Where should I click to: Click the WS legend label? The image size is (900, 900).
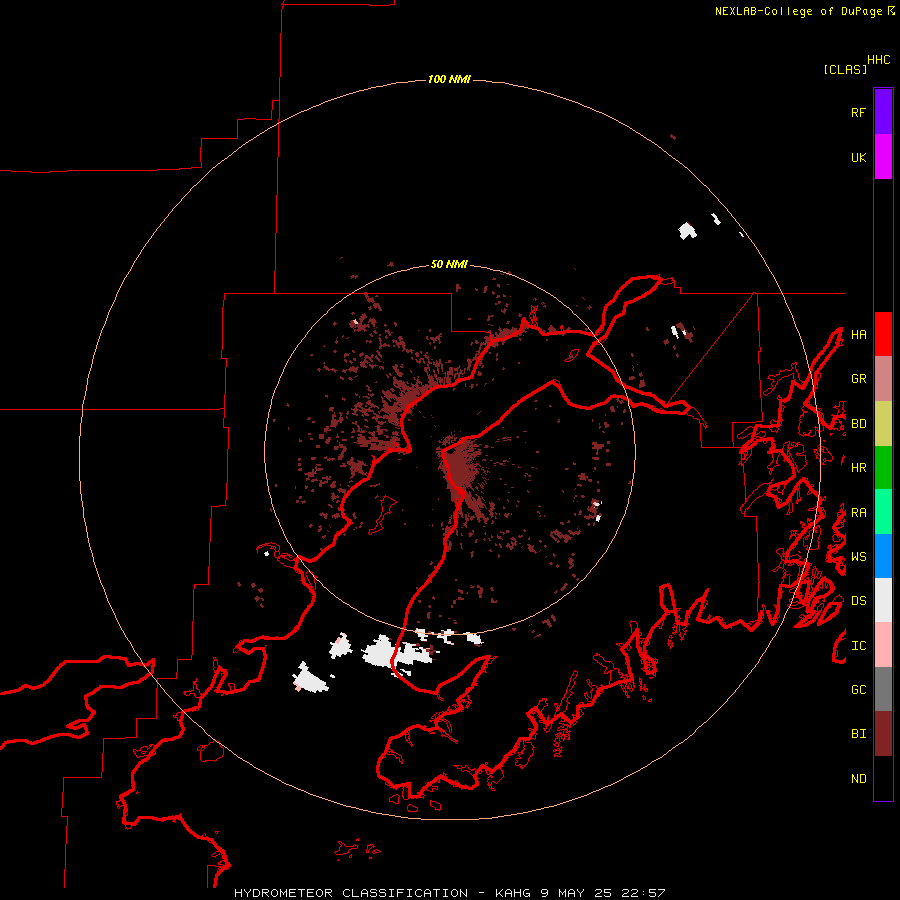(x=858, y=557)
